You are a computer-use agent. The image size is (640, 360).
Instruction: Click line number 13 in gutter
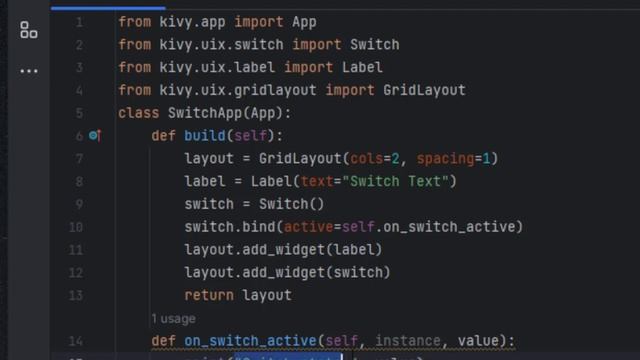coord(76,295)
